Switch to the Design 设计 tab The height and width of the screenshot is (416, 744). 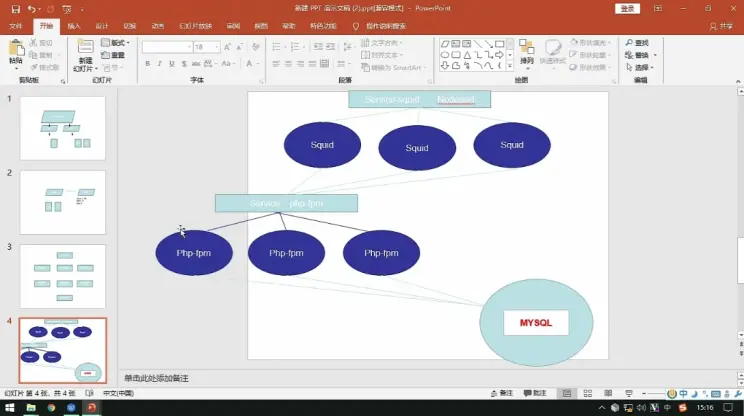click(102, 26)
